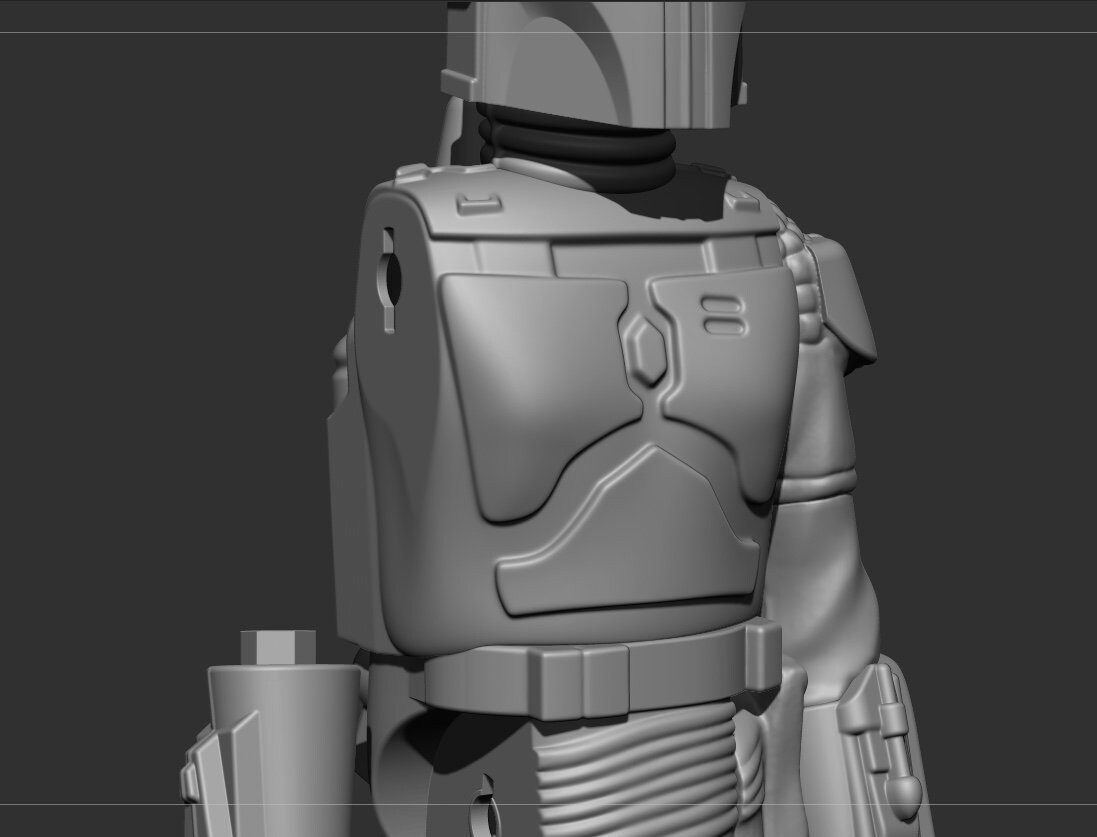Select the vent slots on the backpack

[x=720, y=315]
